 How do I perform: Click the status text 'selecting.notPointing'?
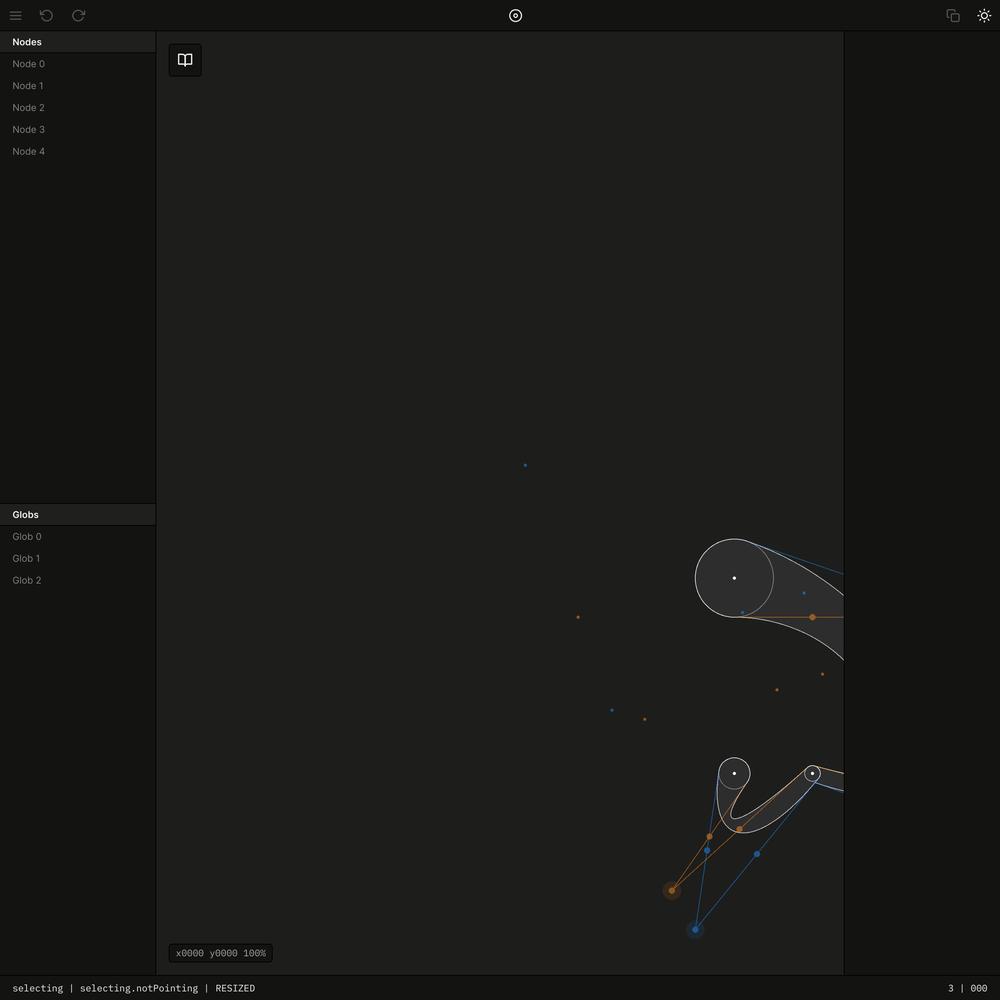(x=139, y=988)
